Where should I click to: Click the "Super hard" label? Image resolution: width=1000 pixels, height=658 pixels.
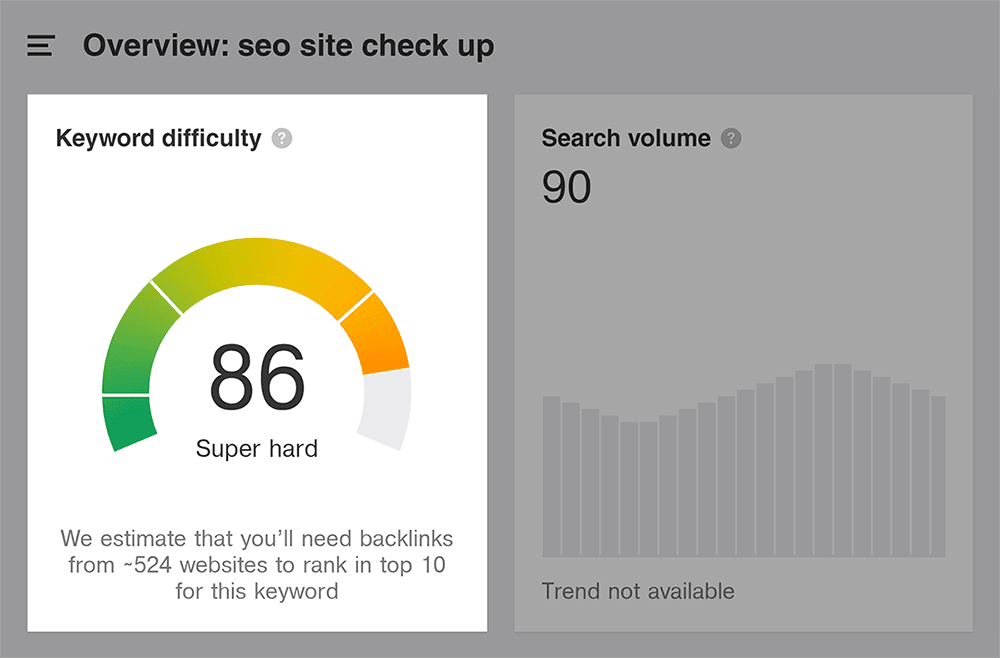tap(257, 449)
